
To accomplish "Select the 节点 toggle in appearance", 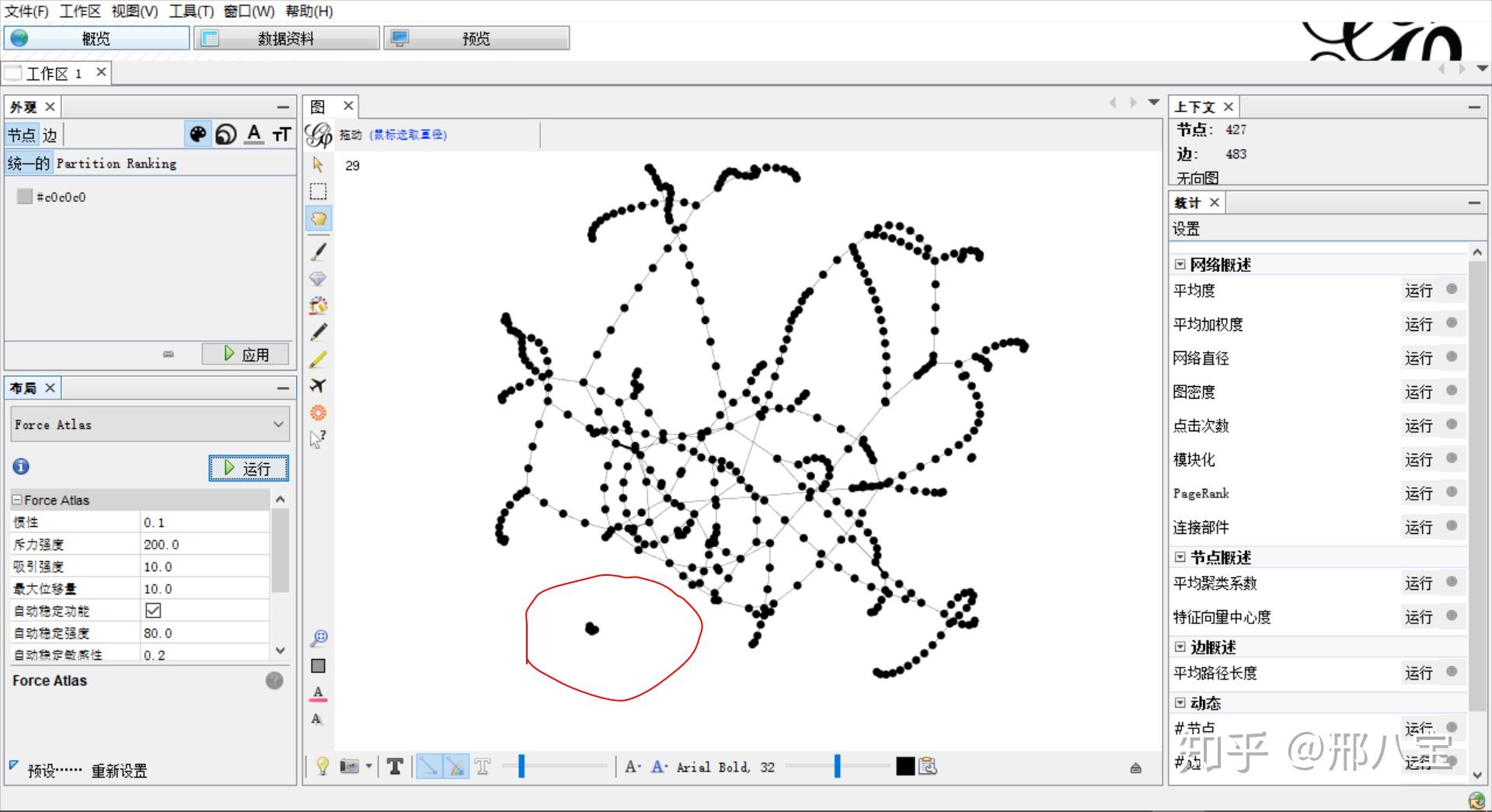I will coord(22,135).
